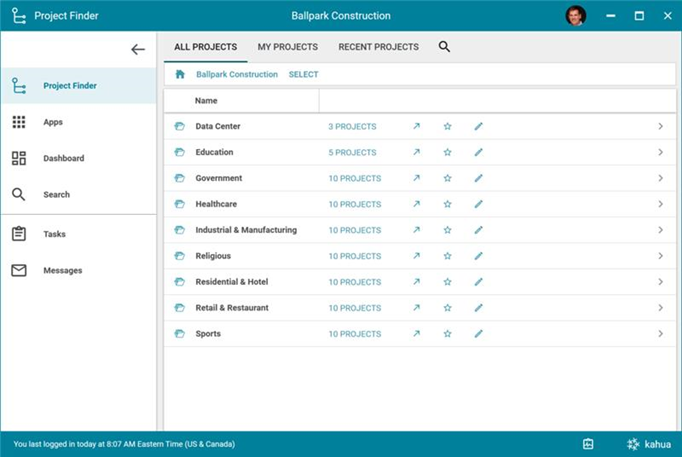Collapse the sidebar with the back arrow
Image resolution: width=682 pixels, height=457 pixels.
point(138,49)
